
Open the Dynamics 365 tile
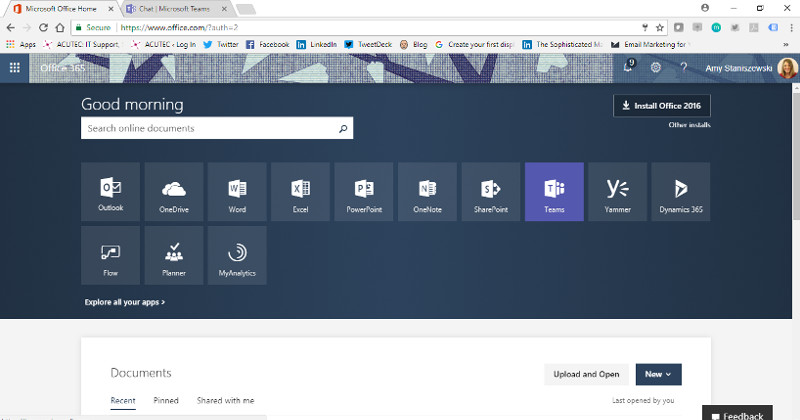click(x=681, y=191)
